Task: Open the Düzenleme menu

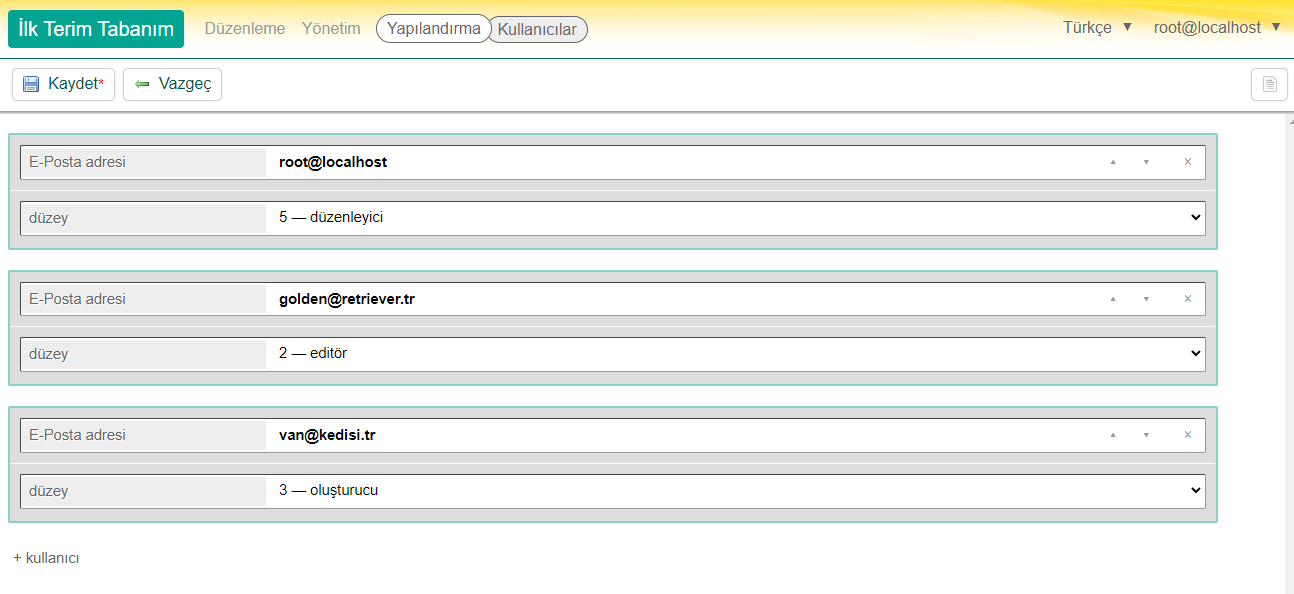Action: pyautogui.click(x=245, y=29)
